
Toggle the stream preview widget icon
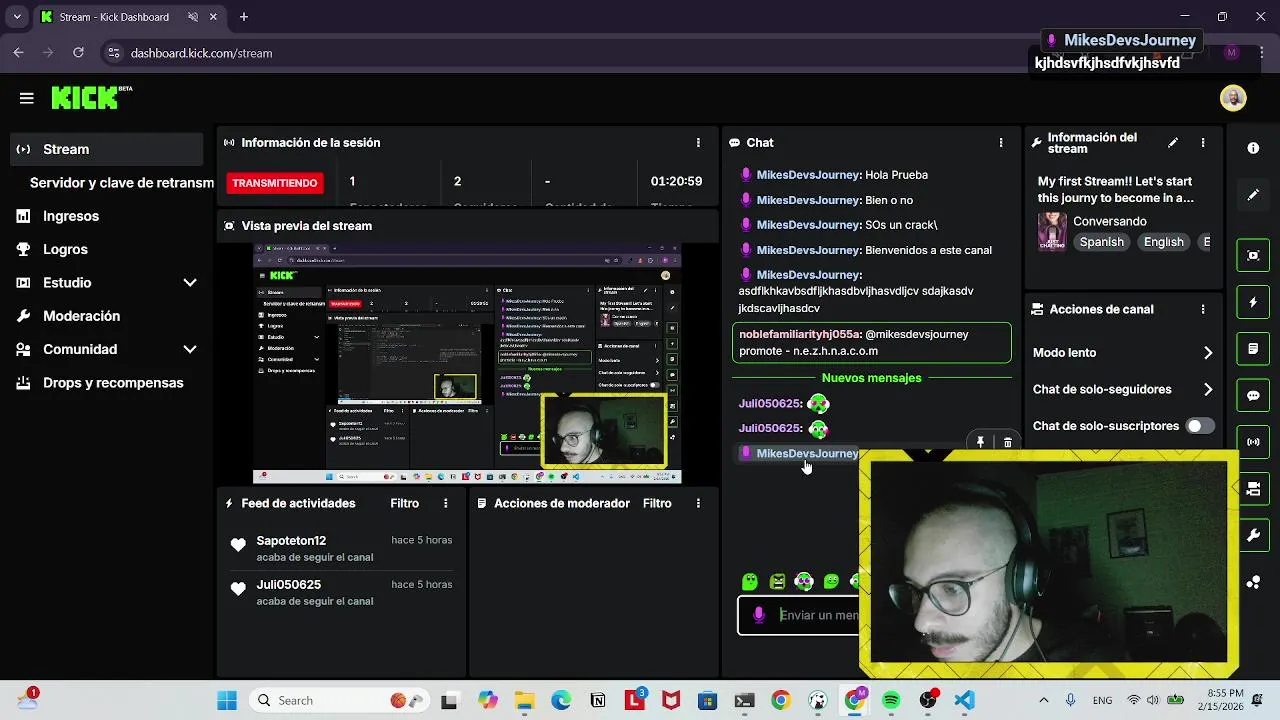point(1253,255)
